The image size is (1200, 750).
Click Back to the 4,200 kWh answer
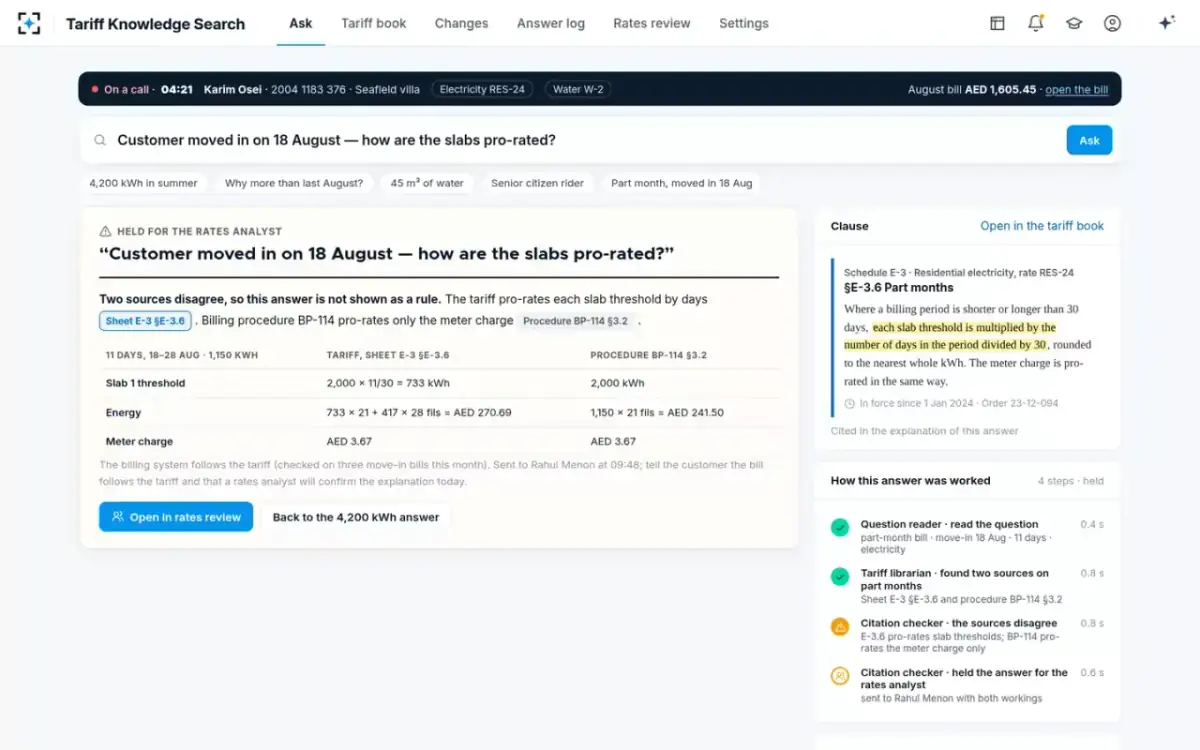tap(356, 517)
